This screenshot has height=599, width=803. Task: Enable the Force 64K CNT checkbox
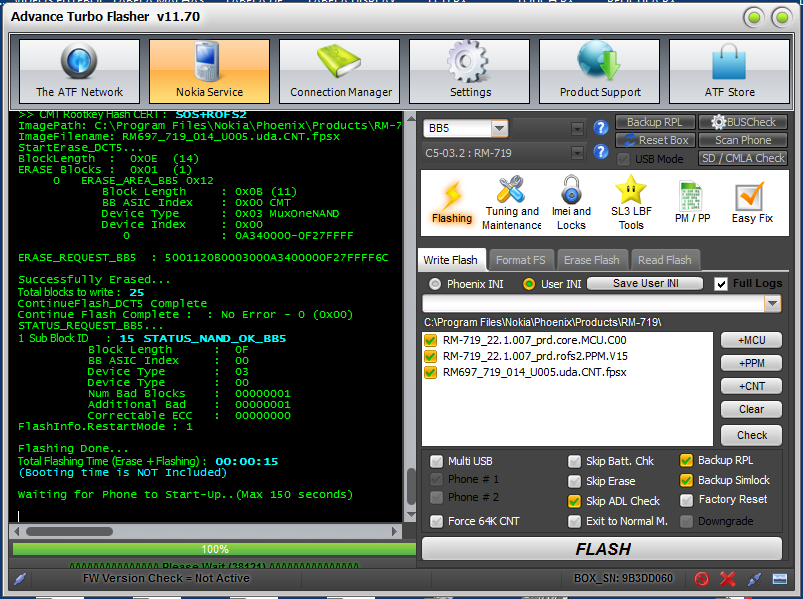click(436, 521)
